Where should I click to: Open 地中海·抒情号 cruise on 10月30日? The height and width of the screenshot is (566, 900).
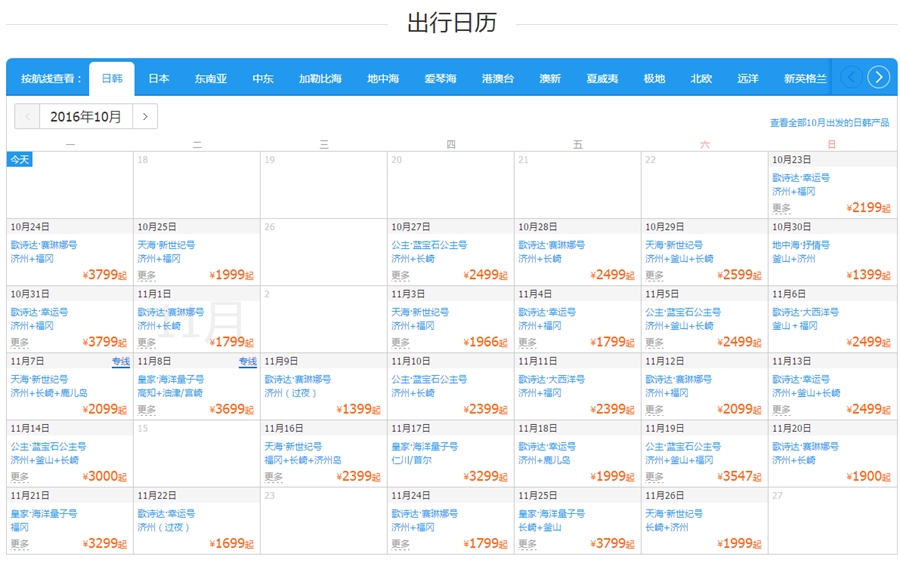tap(801, 245)
